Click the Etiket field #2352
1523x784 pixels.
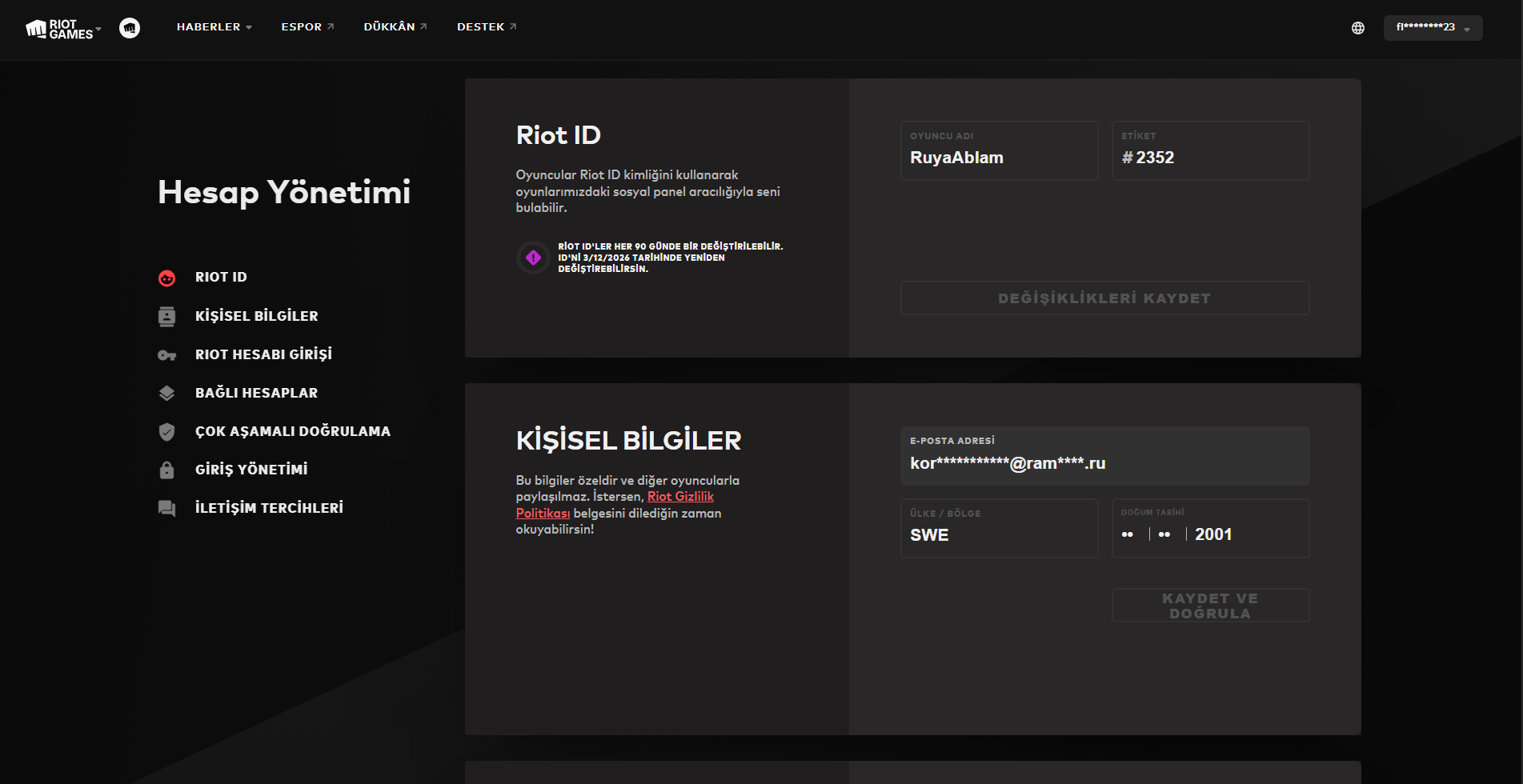click(x=1210, y=151)
